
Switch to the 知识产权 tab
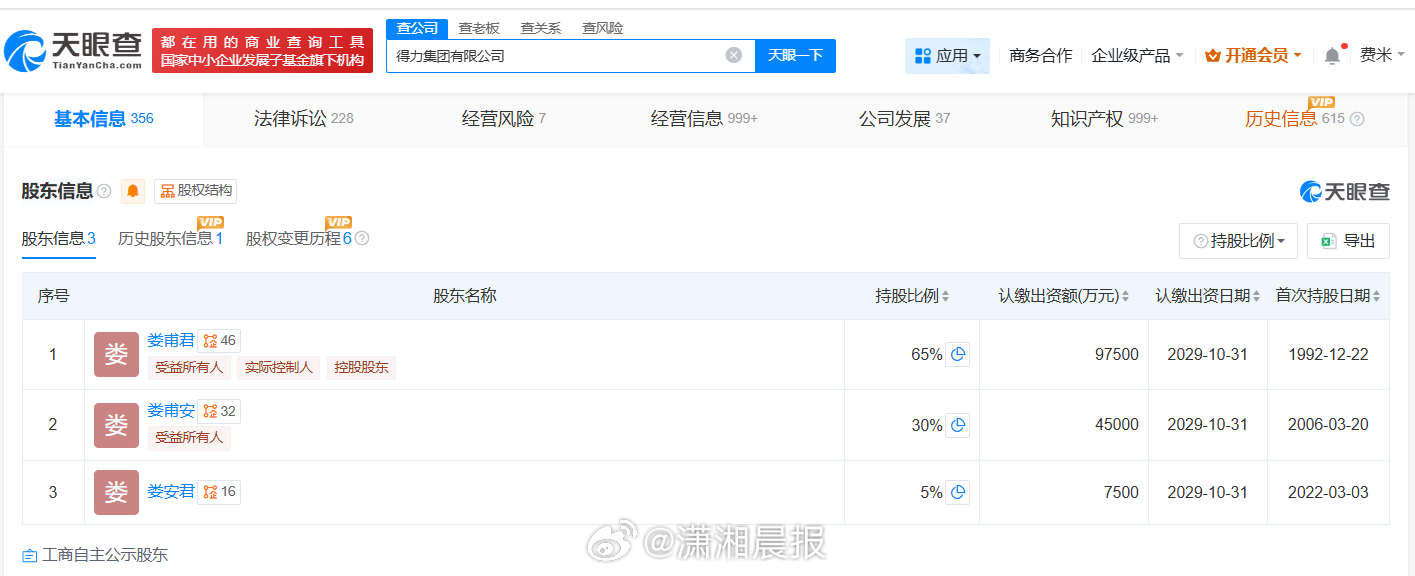(1104, 119)
